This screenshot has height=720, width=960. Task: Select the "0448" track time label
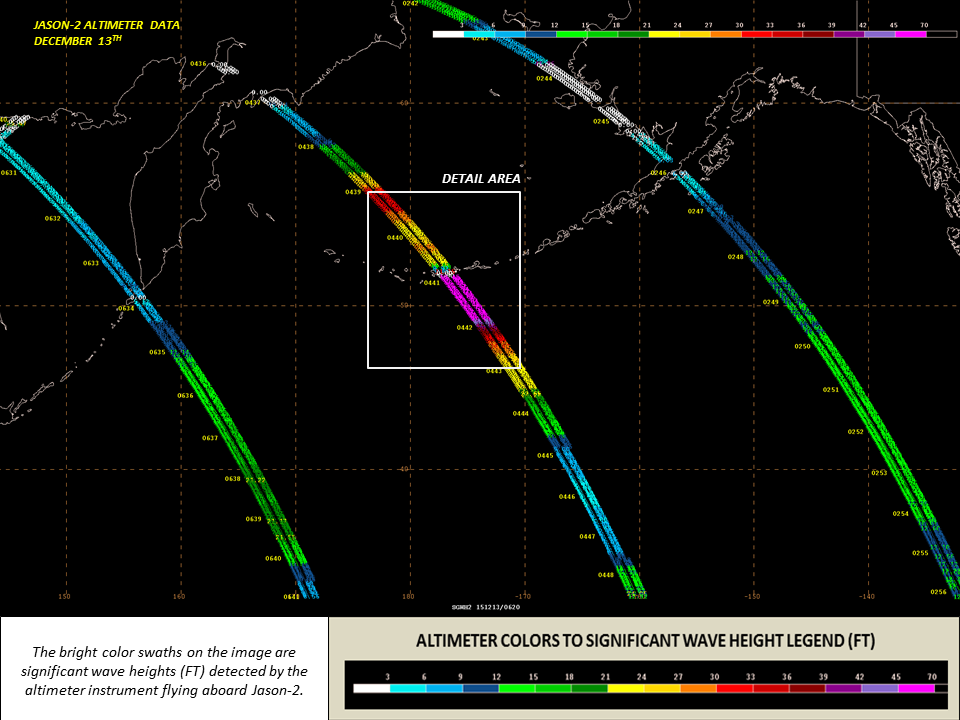pyautogui.click(x=606, y=575)
